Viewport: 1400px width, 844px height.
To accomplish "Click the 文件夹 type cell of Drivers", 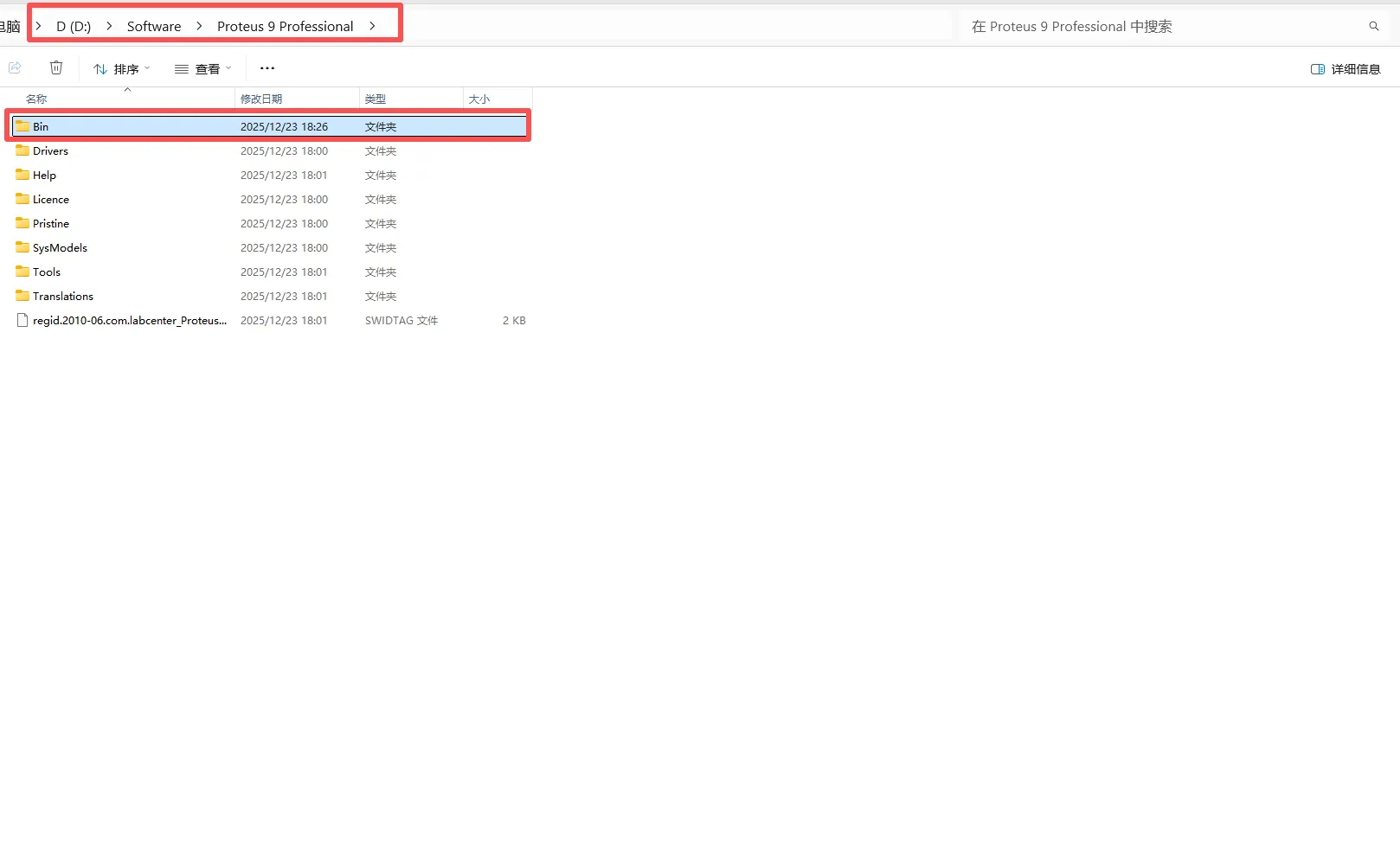I will click(x=381, y=151).
